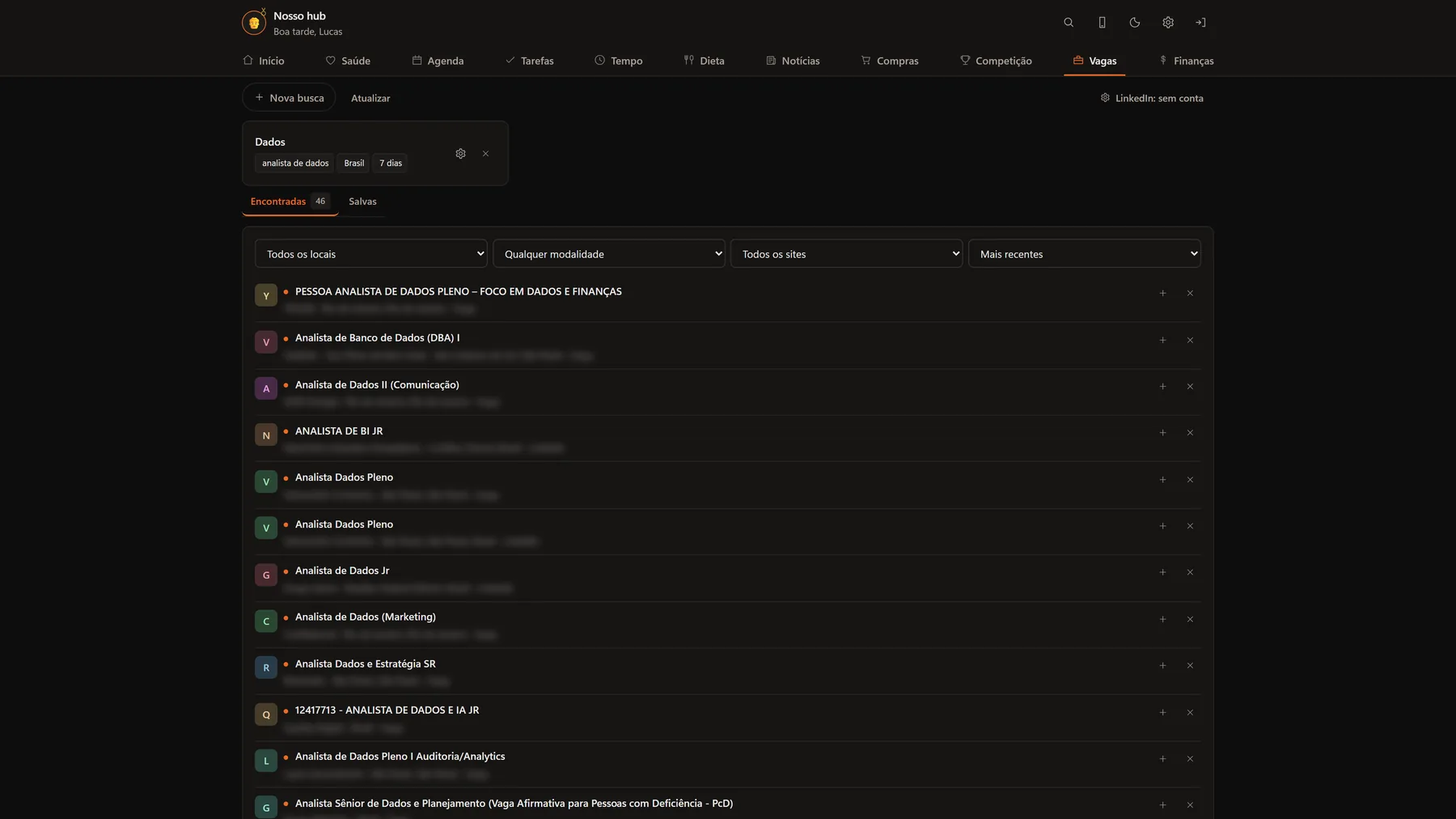Dismiss the PESSOA ANALISTA DE DADOS PLENO job
This screenshot has height=819, width=1456.
1190,293
